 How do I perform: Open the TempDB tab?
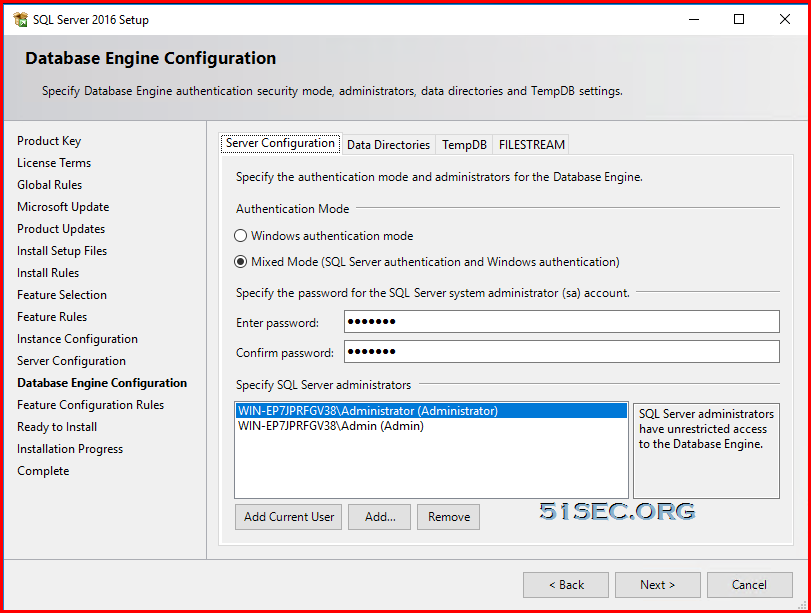point(464,145)
